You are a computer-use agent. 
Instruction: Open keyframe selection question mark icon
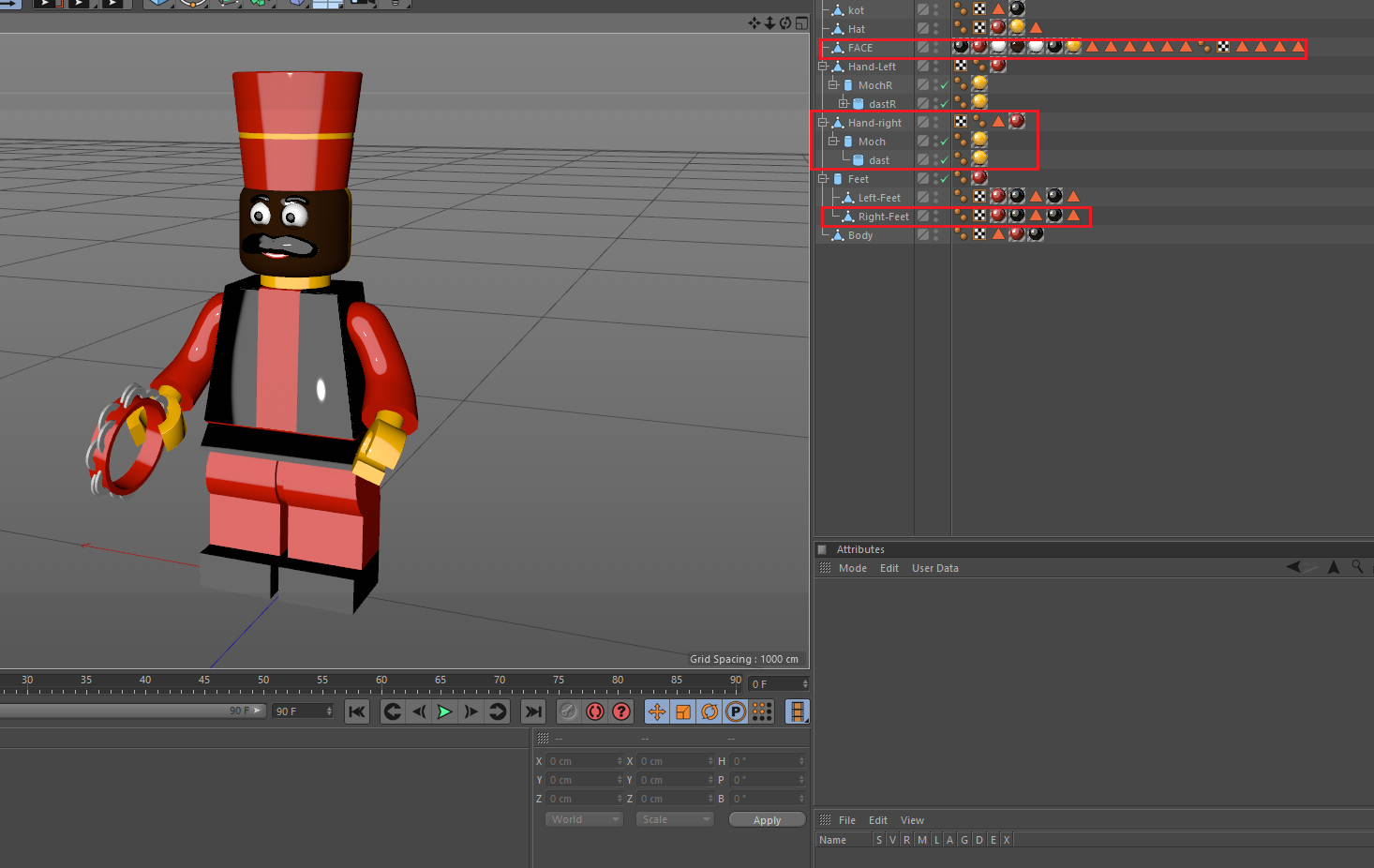pos(621,711)
